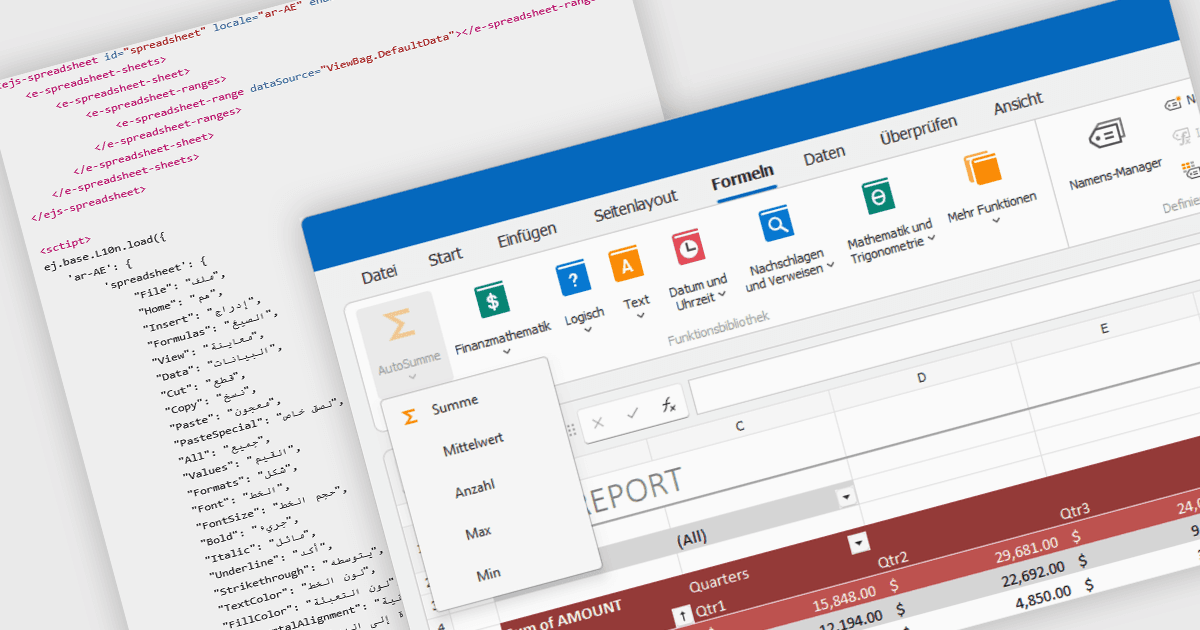The width and height of the screenshot is (1200, 630).
Task: Select the Mehr Funktionen orange icon
Action: tap(982, 168)
